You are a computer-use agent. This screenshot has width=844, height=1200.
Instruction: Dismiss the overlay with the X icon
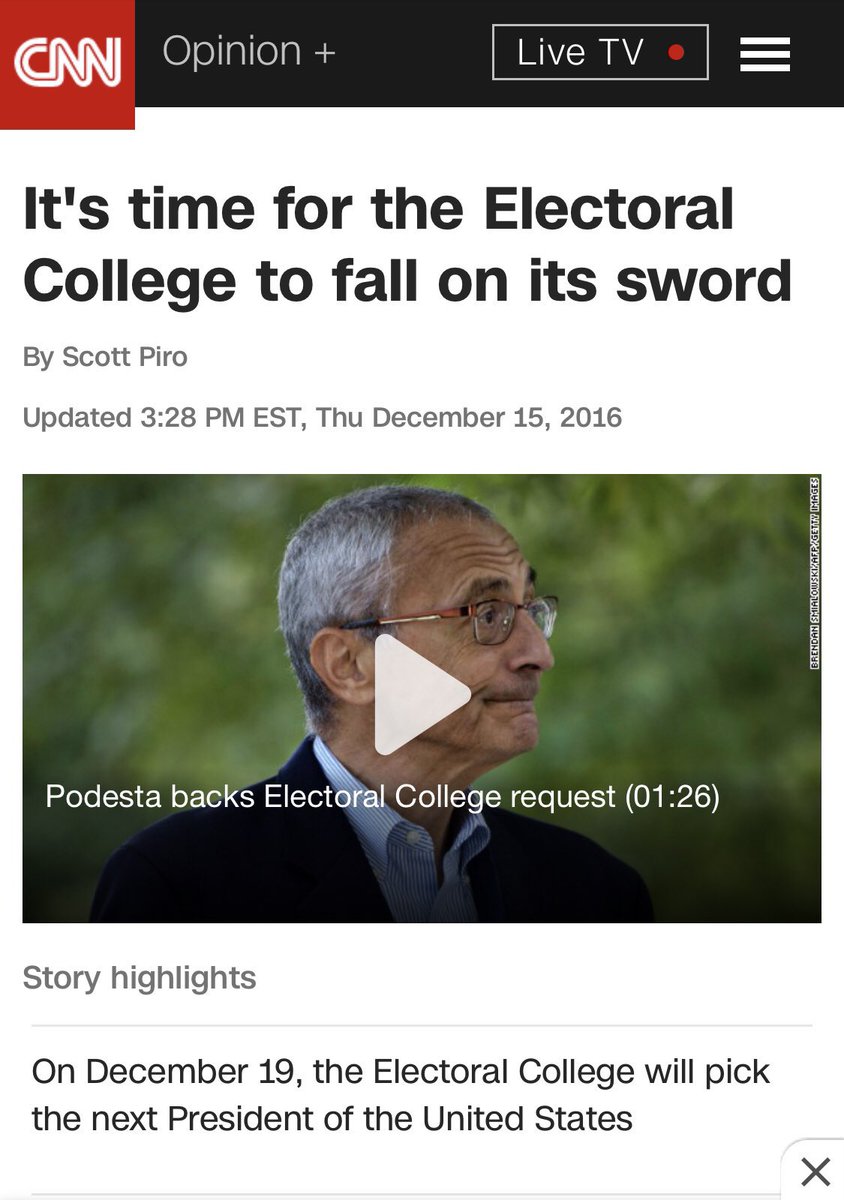click(815, 1171)
